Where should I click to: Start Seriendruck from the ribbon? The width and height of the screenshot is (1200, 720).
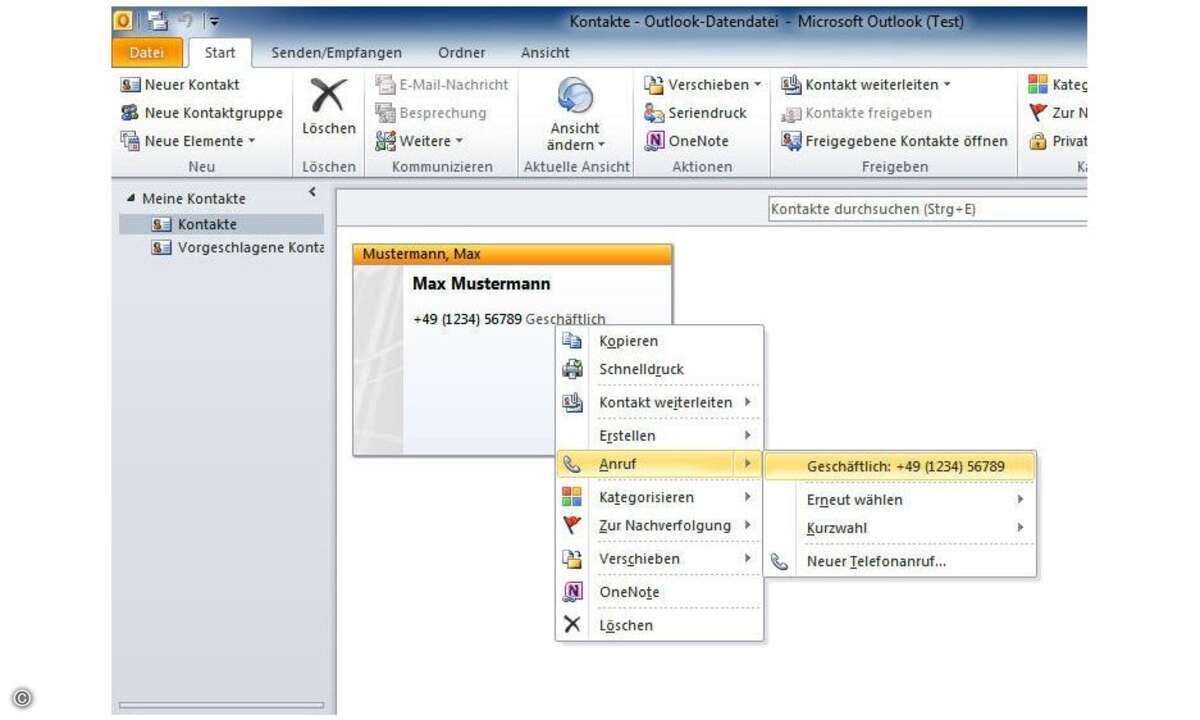point(694,113)
